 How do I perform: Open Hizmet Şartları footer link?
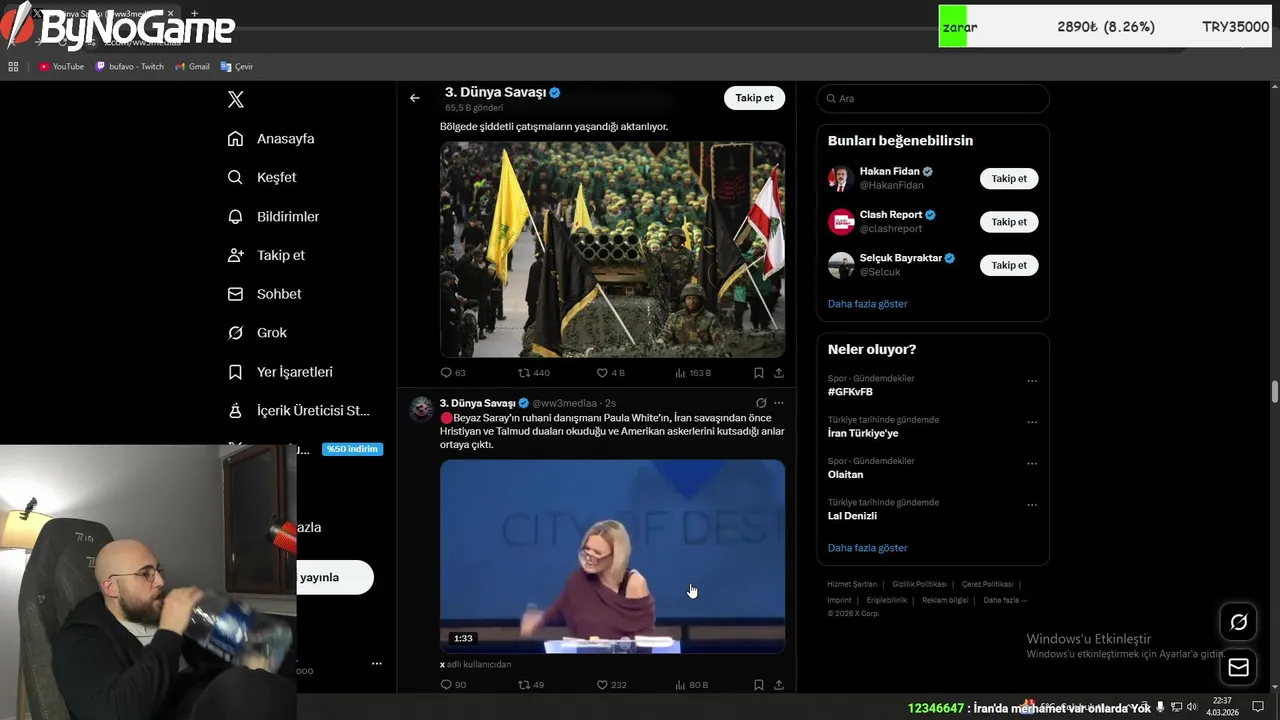(x=852, y=584)
